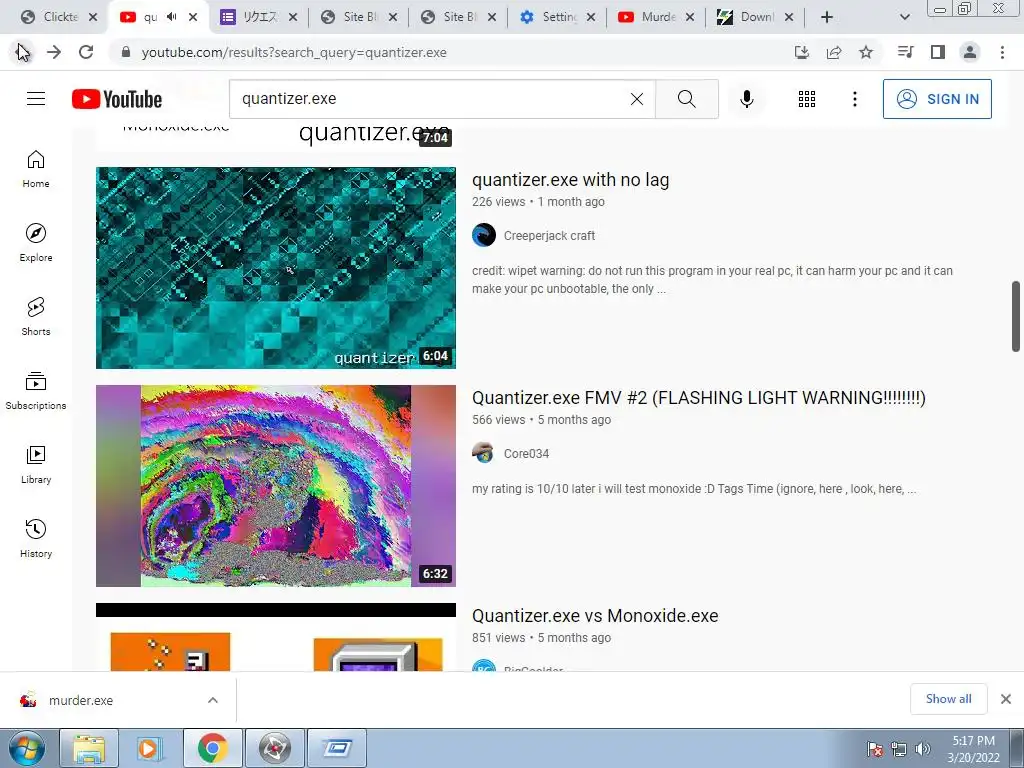The height and width of the screenshot is (768, 1024).
Task: Open Windows Explorer from the taskbar
Action: point(89,748)
